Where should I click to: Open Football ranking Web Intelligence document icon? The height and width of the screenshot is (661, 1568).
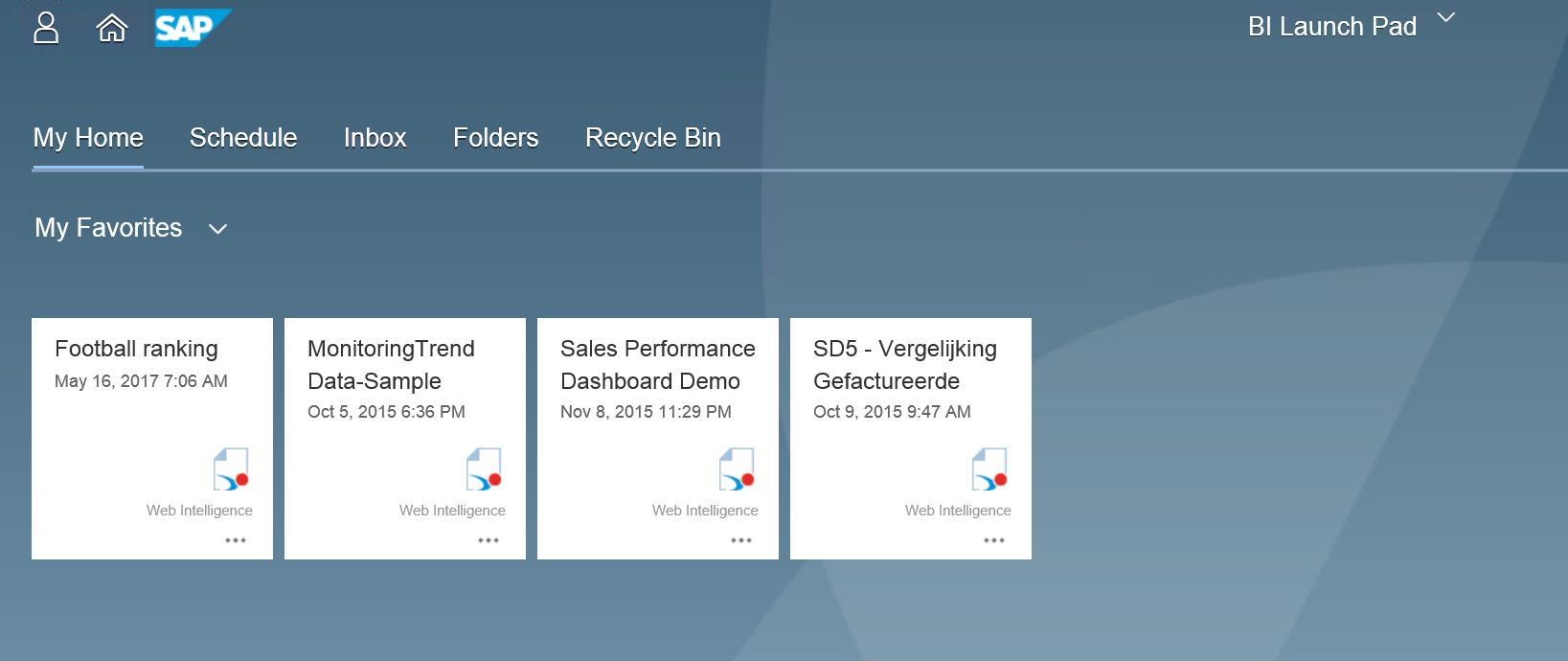pyautogui.click(x=231, y=469)
